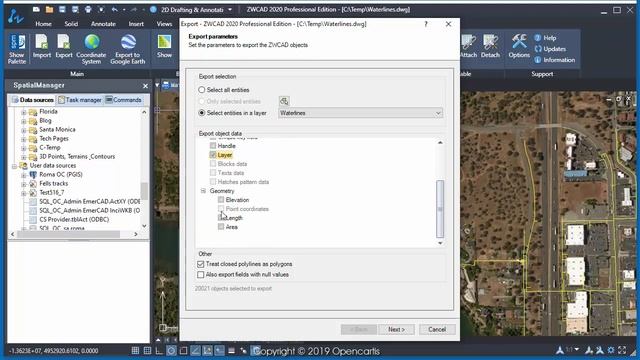Open the Solid ribbon tab

71,24
